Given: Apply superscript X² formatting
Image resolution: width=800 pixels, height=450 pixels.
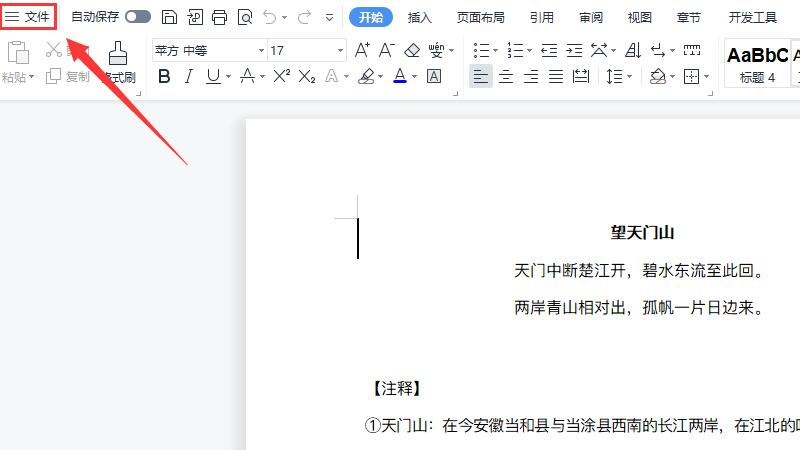Looking at the screenshot, I should (282, 76).
